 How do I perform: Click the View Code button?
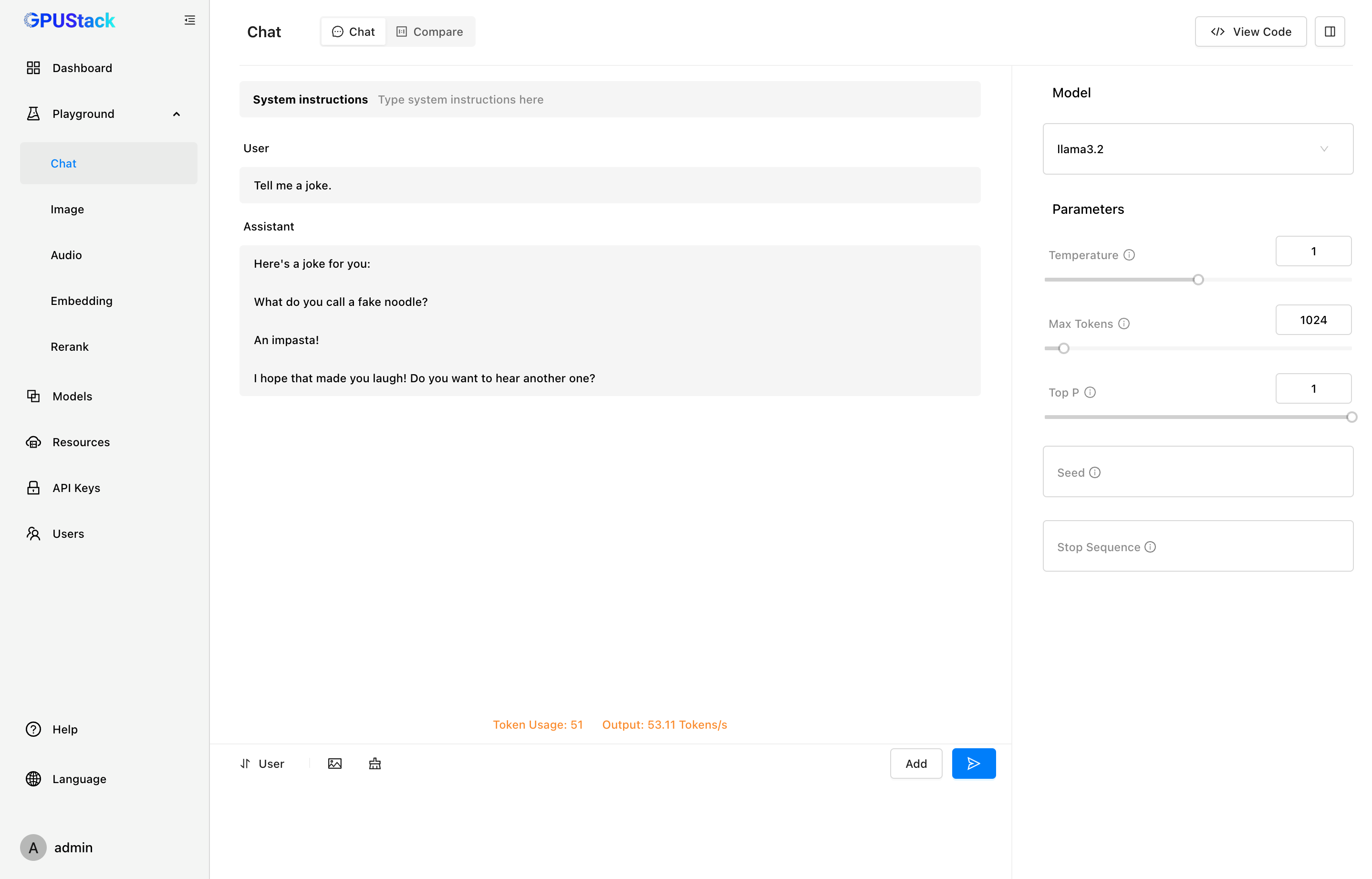pyautogui.click(x=1250, y=32)
